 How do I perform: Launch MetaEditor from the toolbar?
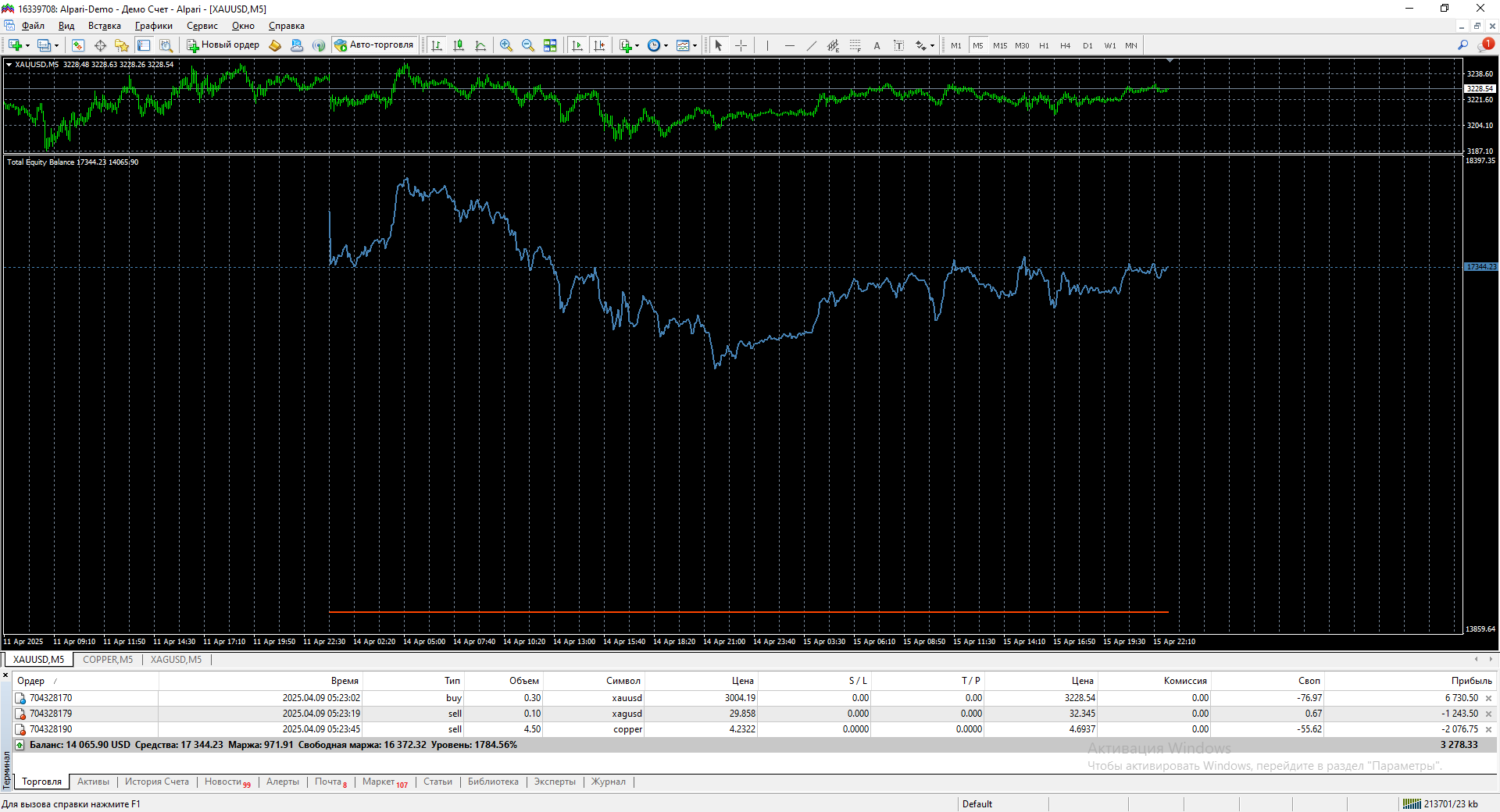(275, 45)
